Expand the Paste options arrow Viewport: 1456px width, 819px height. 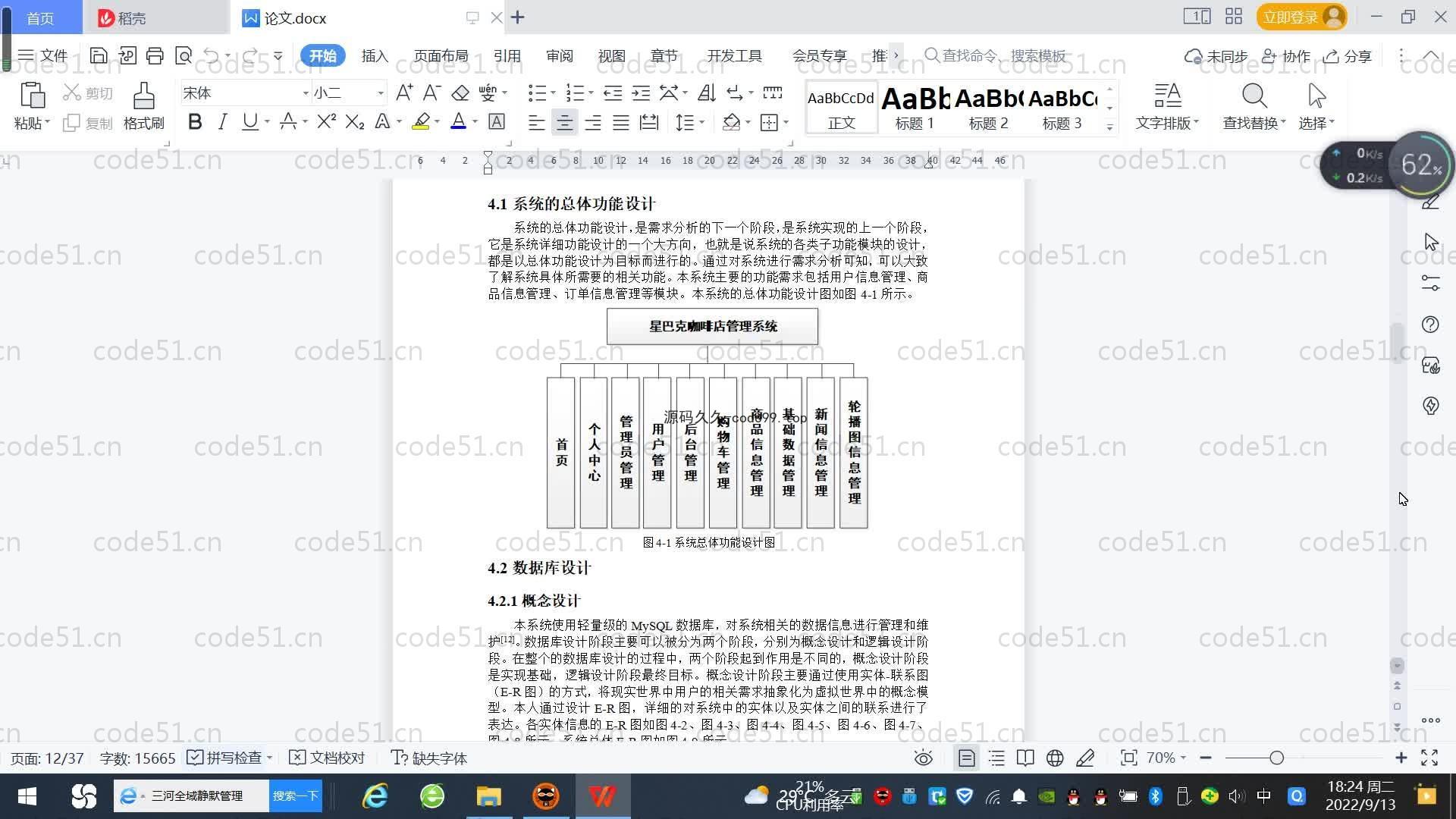click(47, 122)
